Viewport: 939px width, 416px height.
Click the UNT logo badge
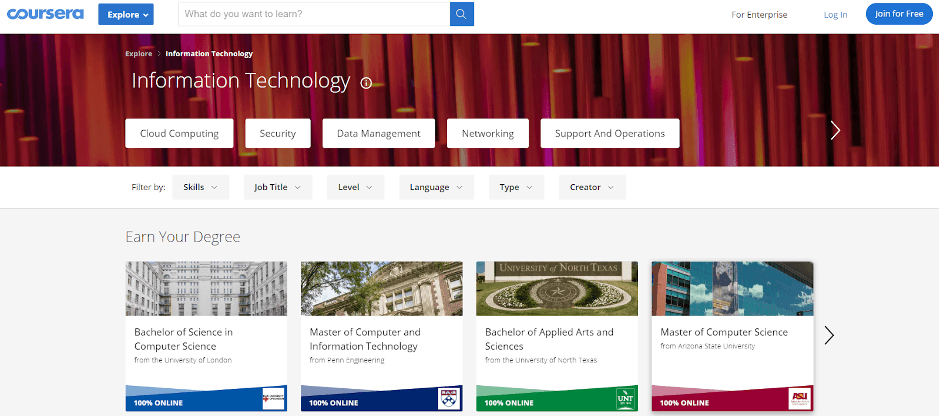[624, 400]
